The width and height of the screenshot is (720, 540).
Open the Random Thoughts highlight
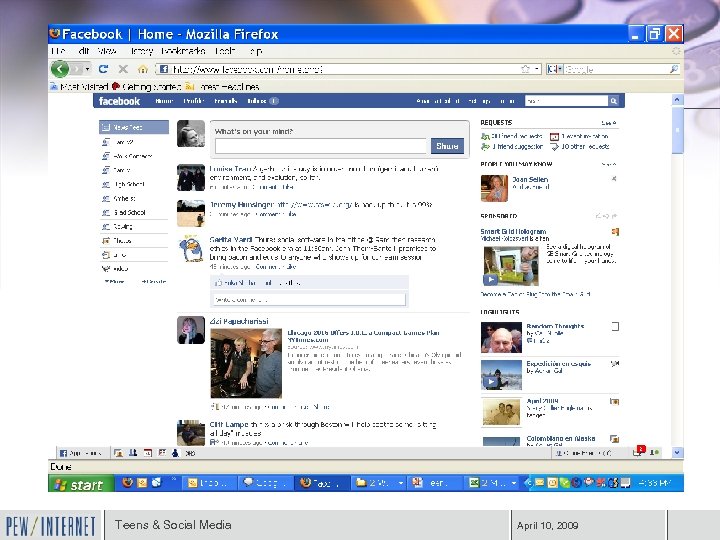coord(555,326)
